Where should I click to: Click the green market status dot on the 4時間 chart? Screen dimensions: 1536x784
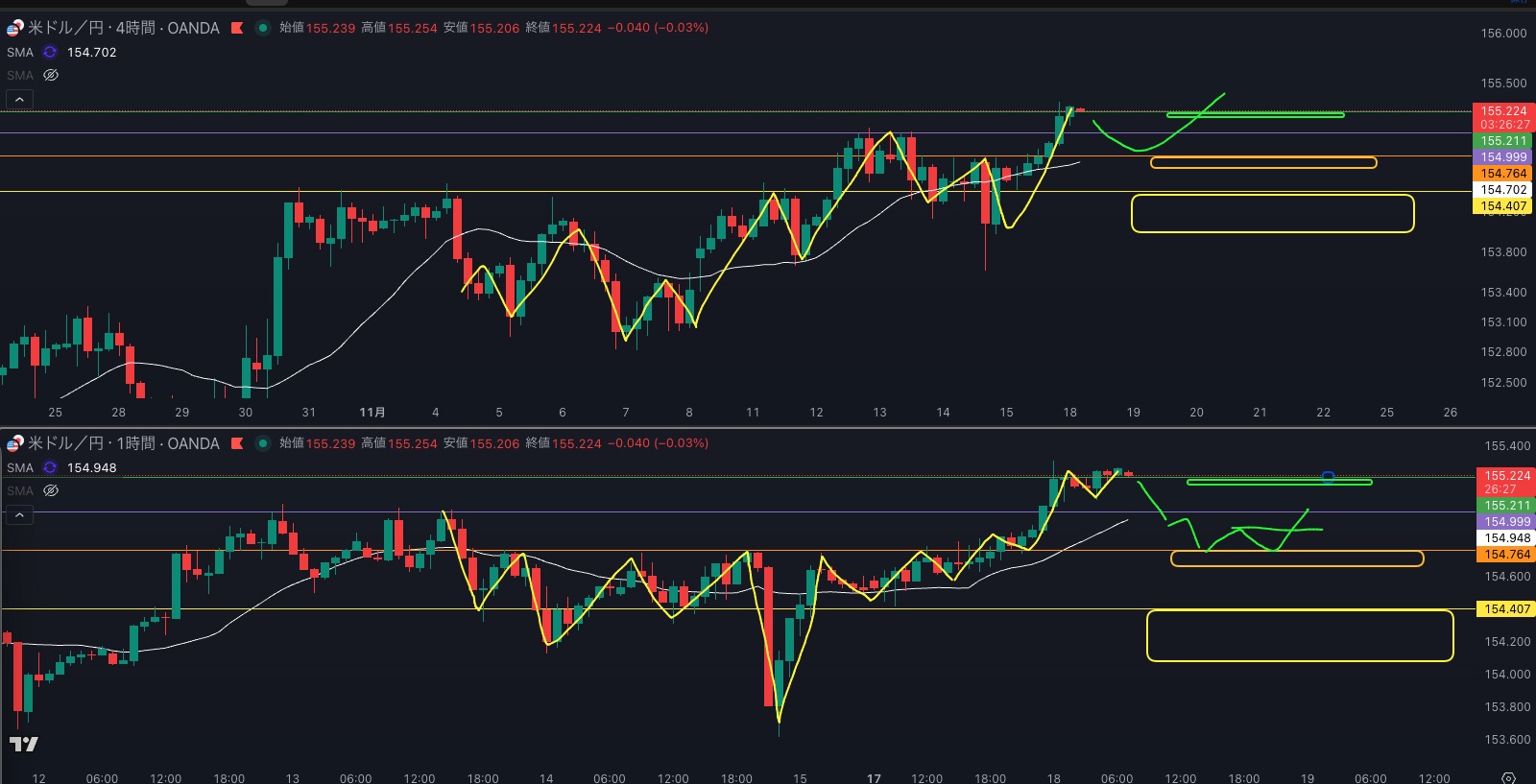pos(262,28)
